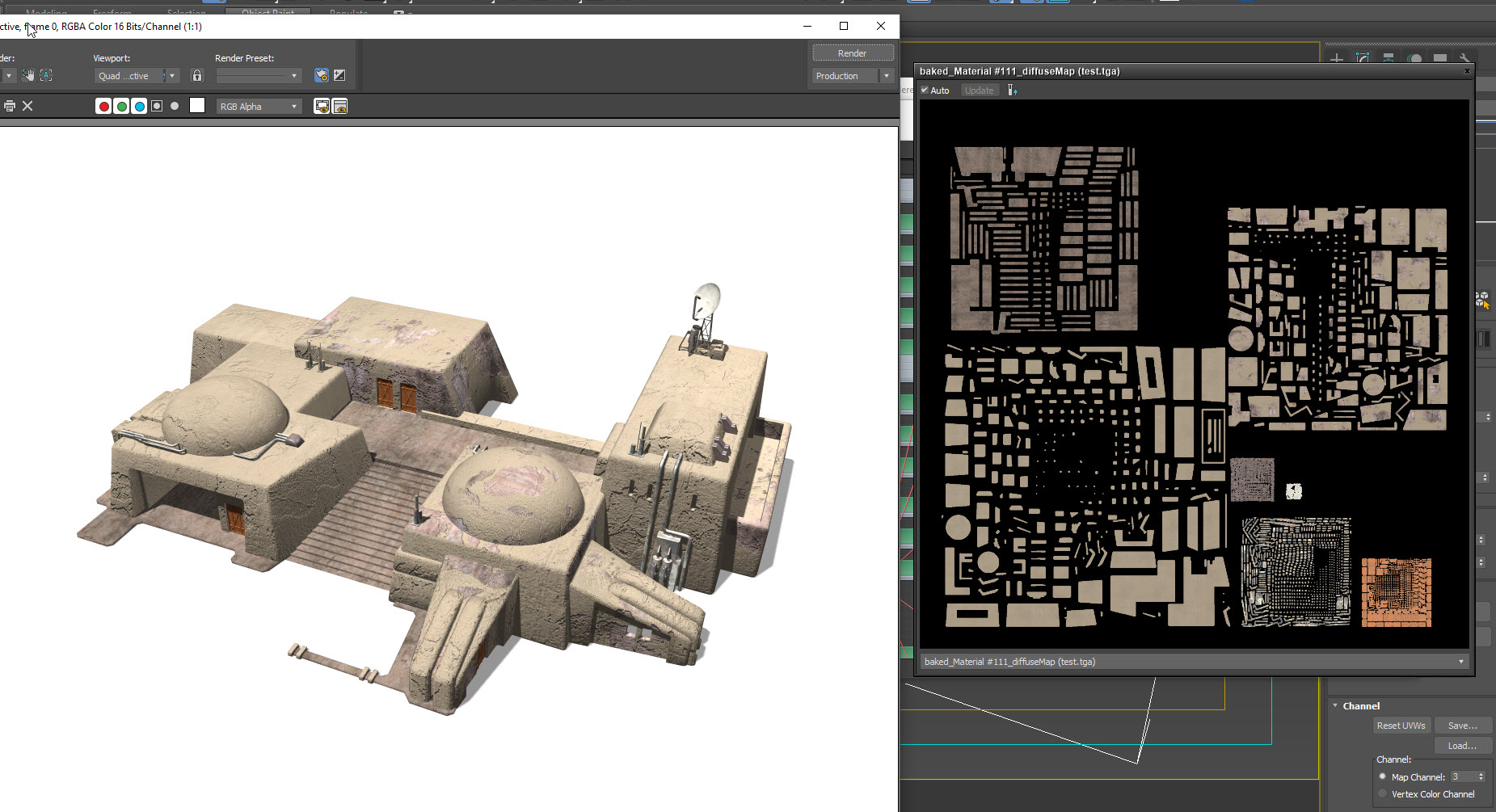
Task: Open the Create panel plus icon
Action: point(1337,59)
